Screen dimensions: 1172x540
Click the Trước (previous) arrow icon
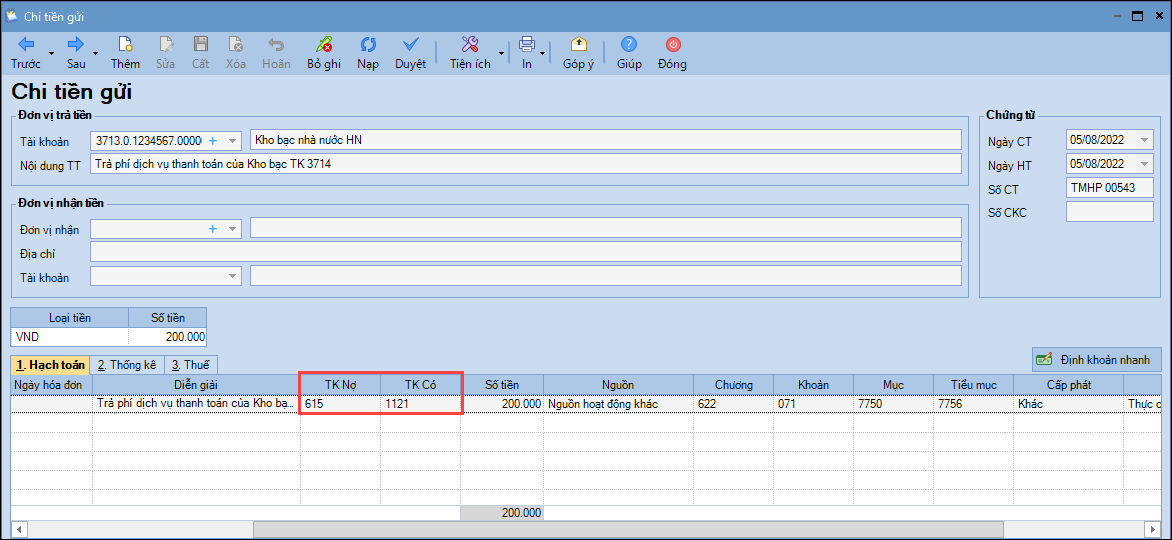pyautogui.click(x=26, y=45)
